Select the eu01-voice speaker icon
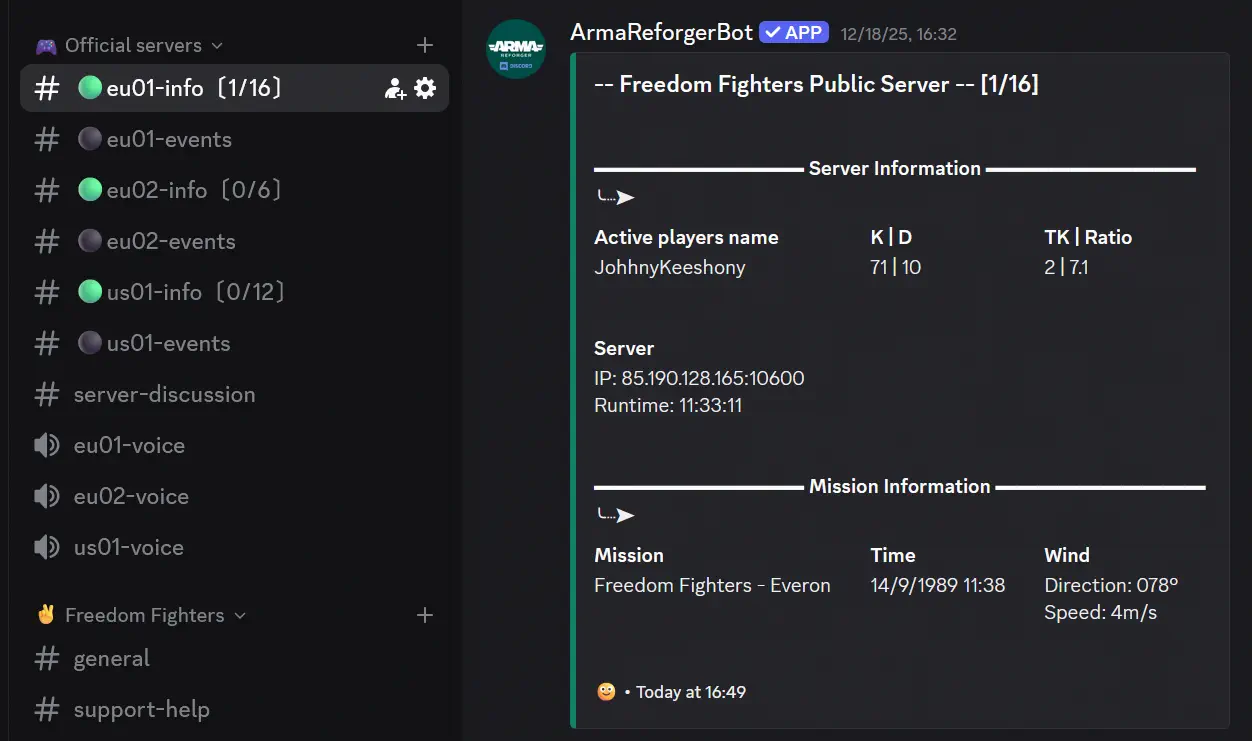The image size is (1252, 741). point(47,445)
